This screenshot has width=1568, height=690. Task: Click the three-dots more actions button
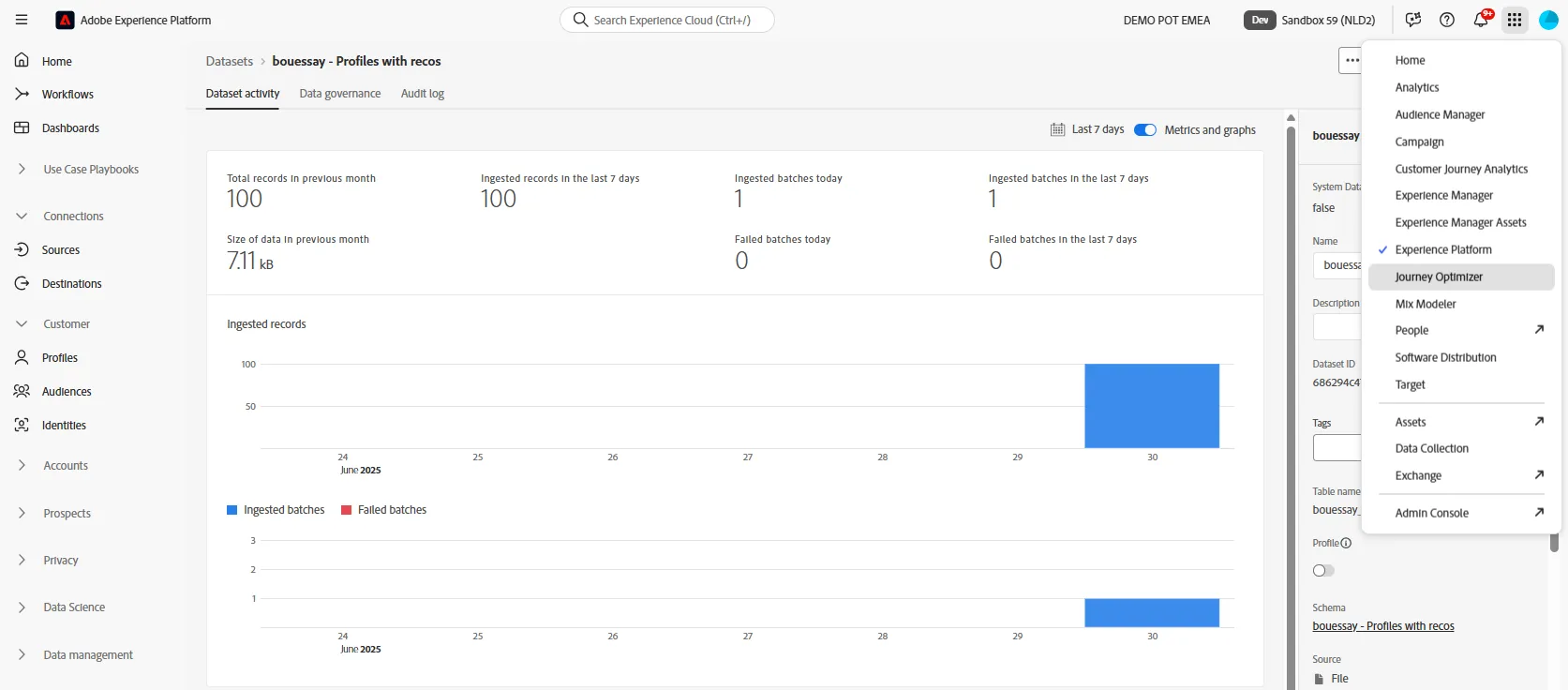1351,60
